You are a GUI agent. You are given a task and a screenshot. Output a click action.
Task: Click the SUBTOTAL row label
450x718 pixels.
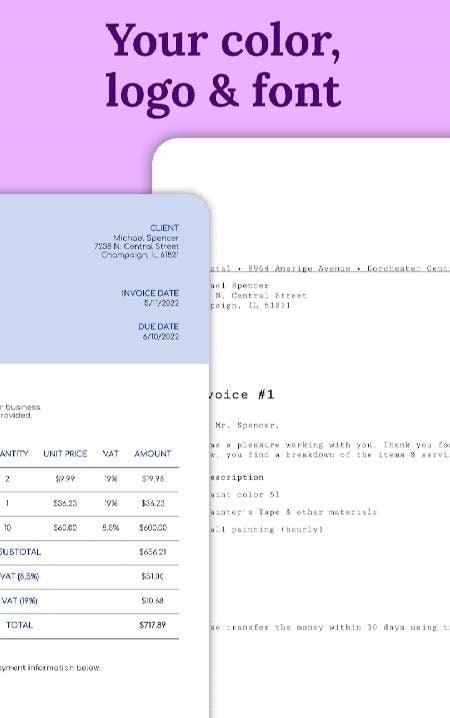pyautogui.click(x=20, y=552)
